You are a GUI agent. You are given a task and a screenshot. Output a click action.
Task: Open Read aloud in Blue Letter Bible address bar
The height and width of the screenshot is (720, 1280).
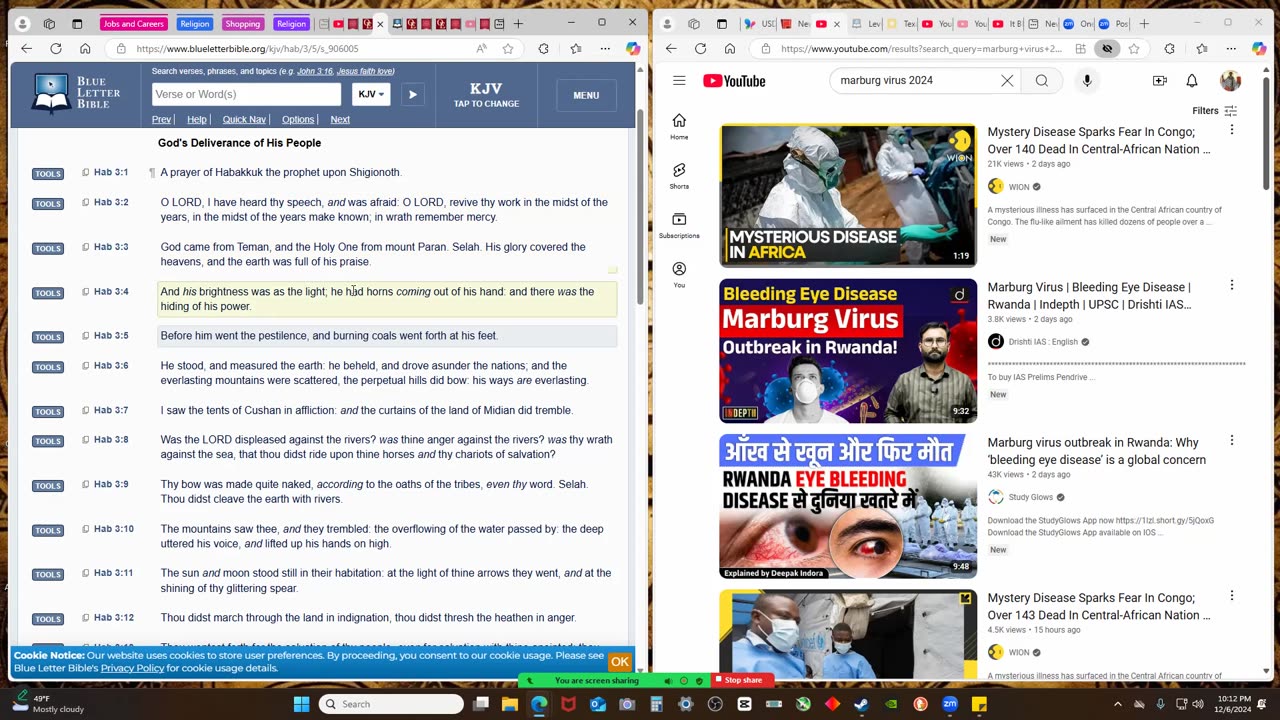481,48
